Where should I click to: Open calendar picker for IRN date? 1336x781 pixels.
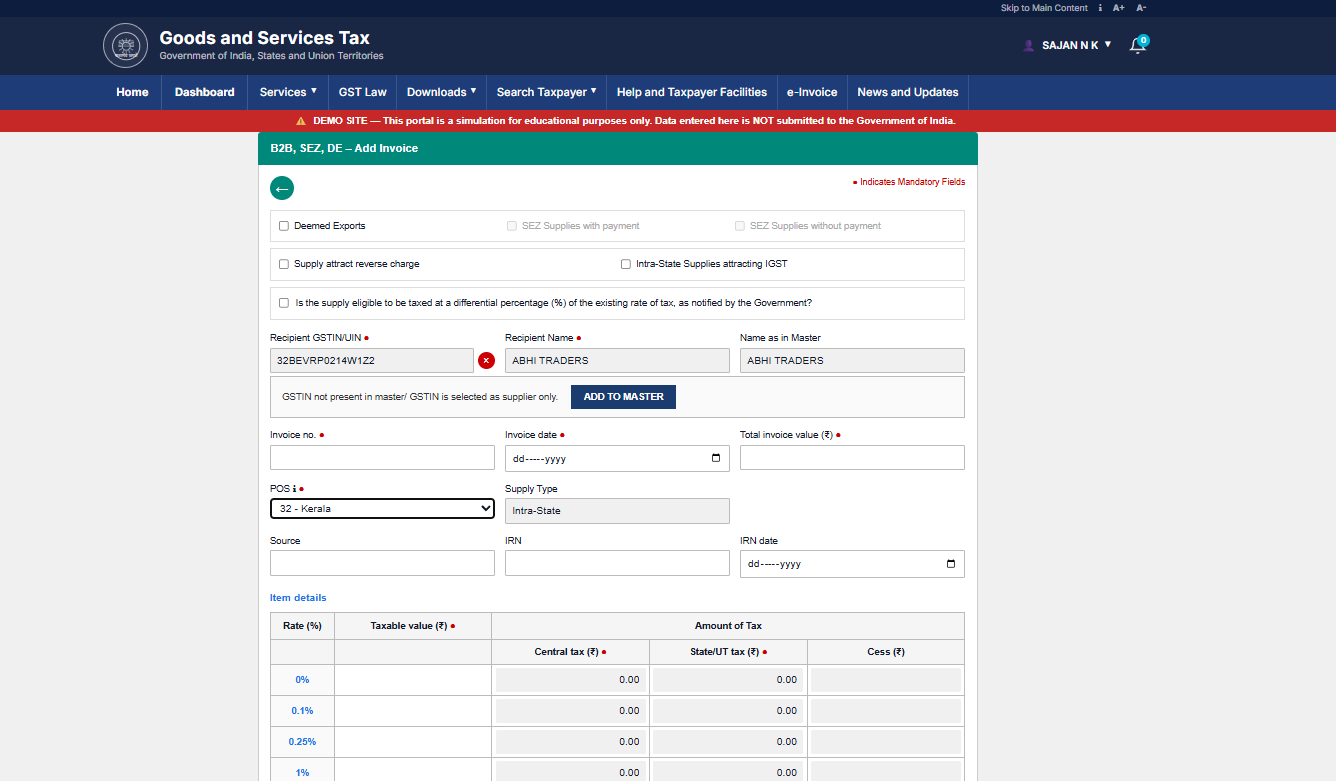click(950, 563)
